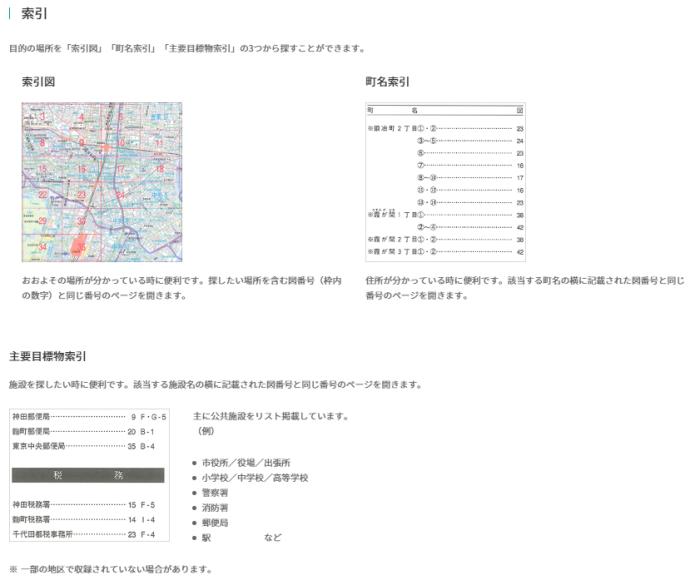Click red number 29 on the index map
The image size is (700, 585).
click(x=43, y=221)
